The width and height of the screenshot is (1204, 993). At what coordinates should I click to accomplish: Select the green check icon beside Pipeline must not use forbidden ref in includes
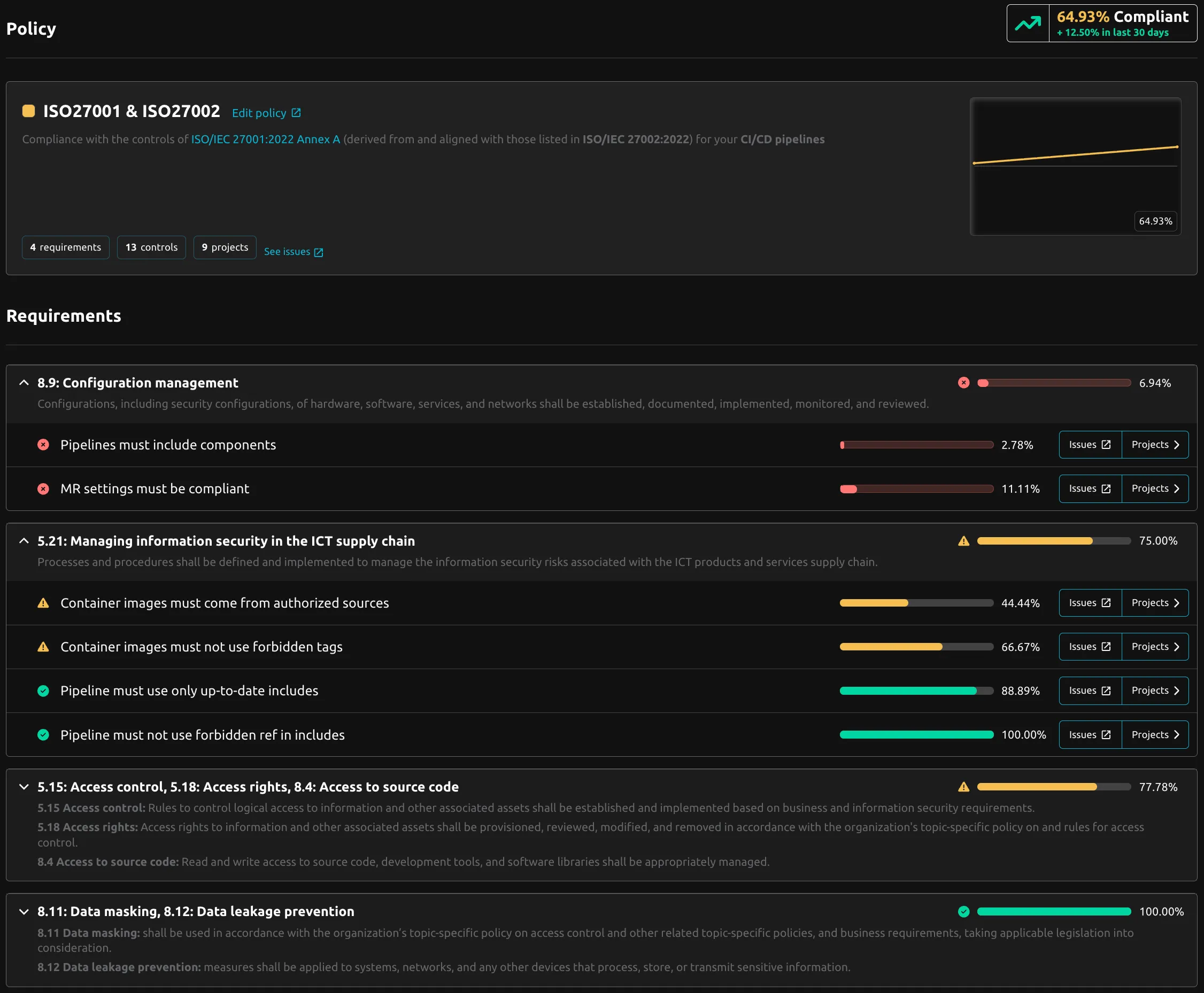click(x=43, y=734)
